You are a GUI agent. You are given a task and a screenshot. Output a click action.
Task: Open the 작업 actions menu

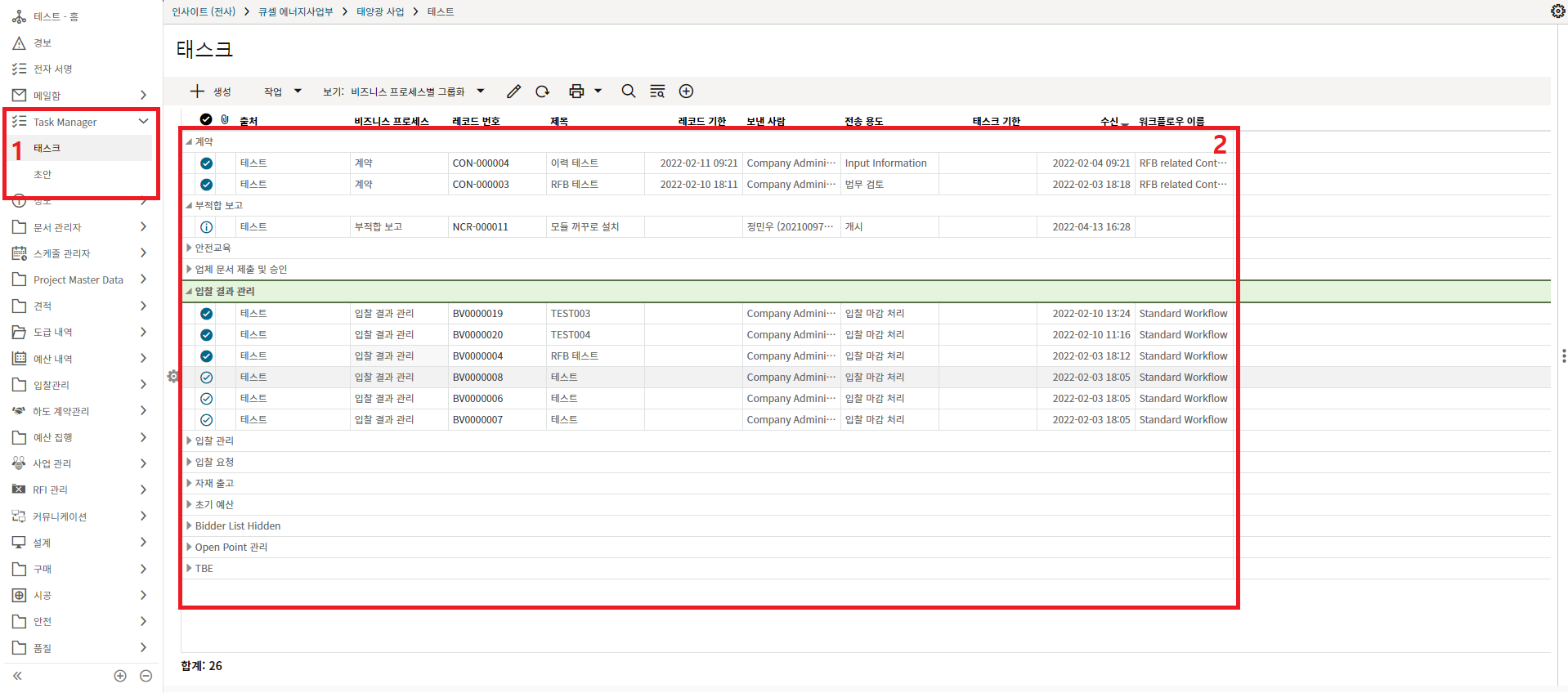pos(282,92)
